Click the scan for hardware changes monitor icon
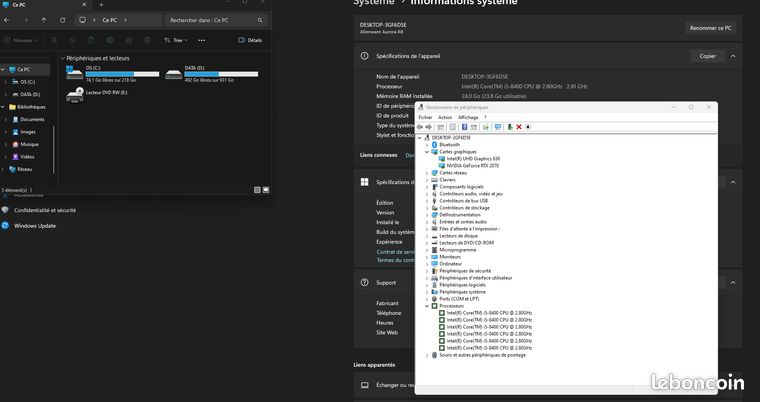 click(497, 127)
